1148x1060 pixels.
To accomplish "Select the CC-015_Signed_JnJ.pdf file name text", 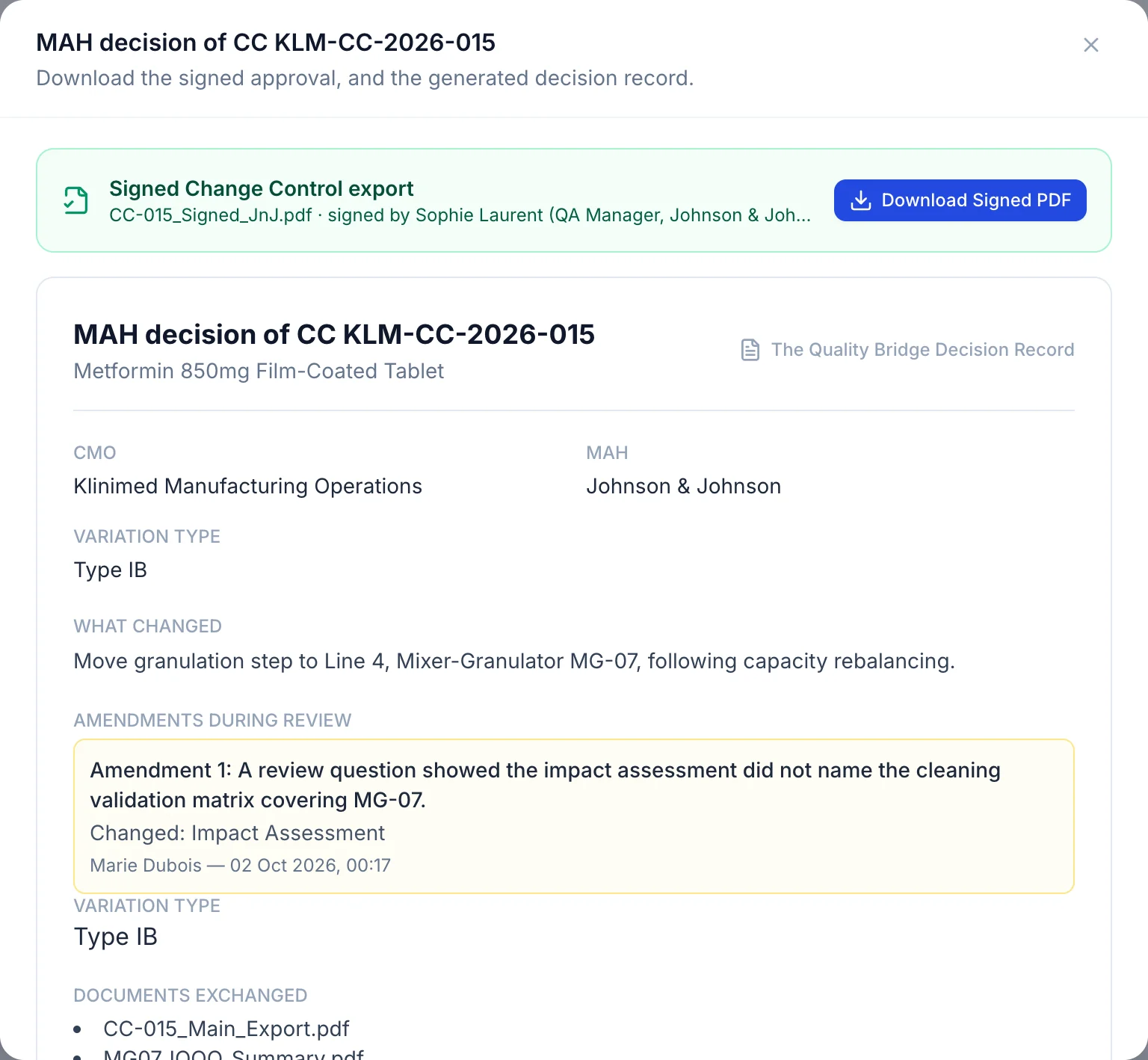I will [x=210, y=215].
